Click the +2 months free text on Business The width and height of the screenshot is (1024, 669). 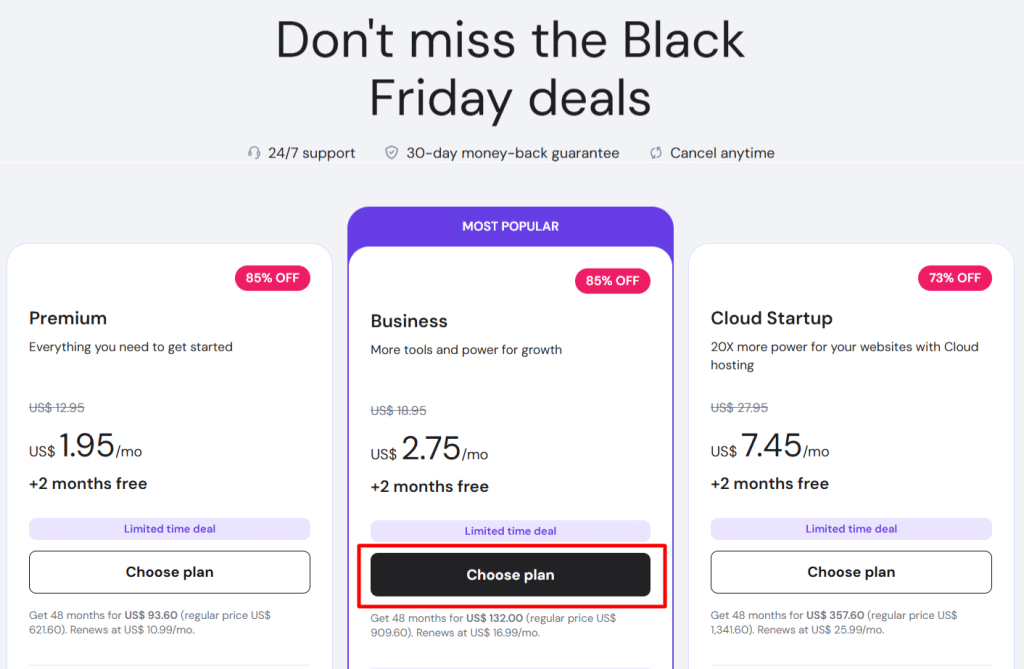click(430, 487)
